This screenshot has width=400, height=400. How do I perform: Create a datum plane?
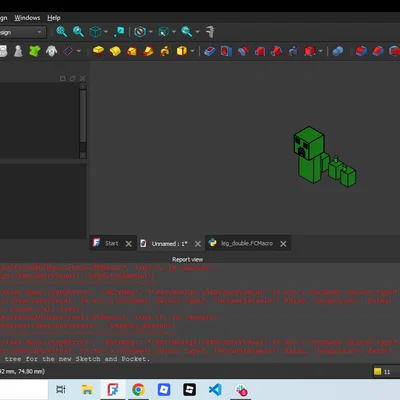[x=68, y=51]
